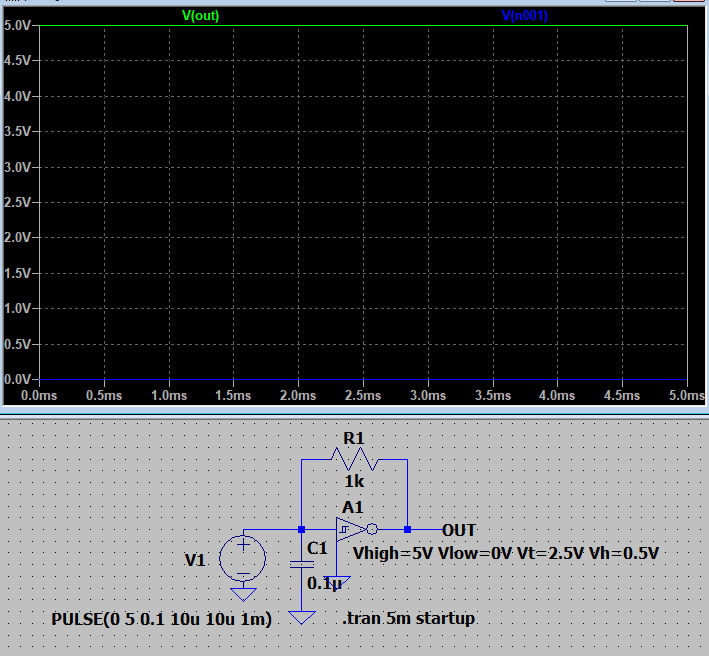Click the 0.1µ capacitor value text
Viewport: 709px width, 656px height.
click(324, 583)
